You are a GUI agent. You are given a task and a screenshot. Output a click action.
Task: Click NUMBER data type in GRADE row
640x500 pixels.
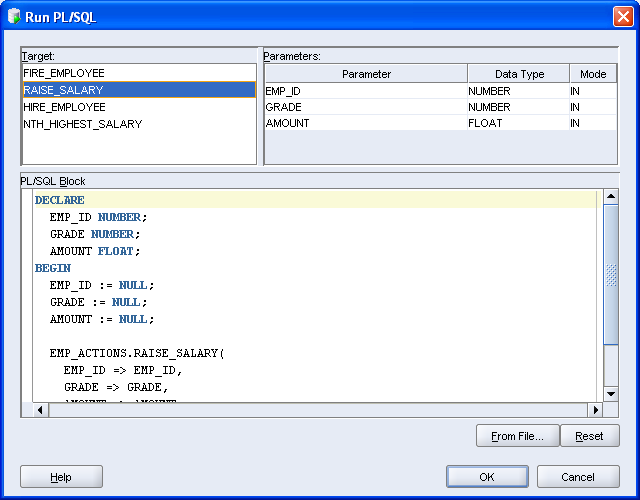point(518,107)
